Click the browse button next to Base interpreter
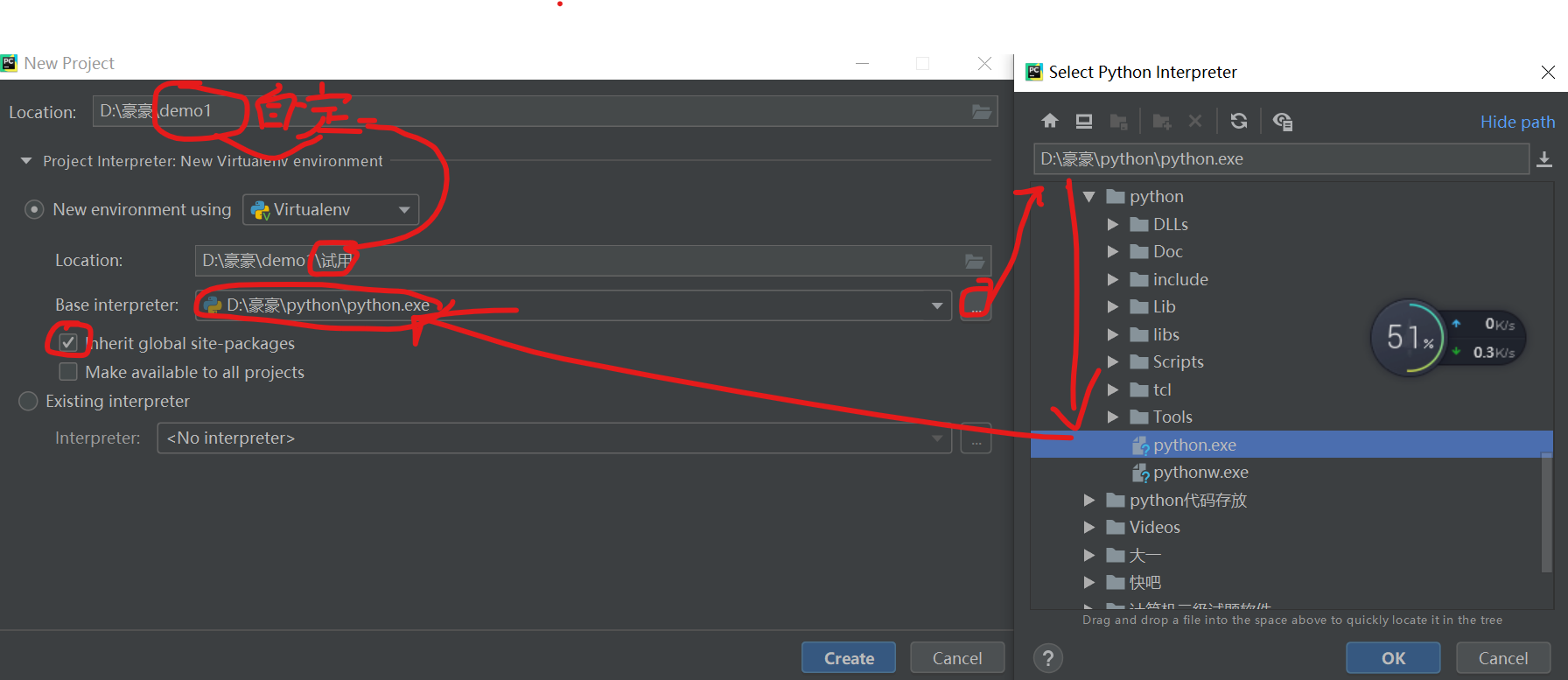 (x=976, y=305)
